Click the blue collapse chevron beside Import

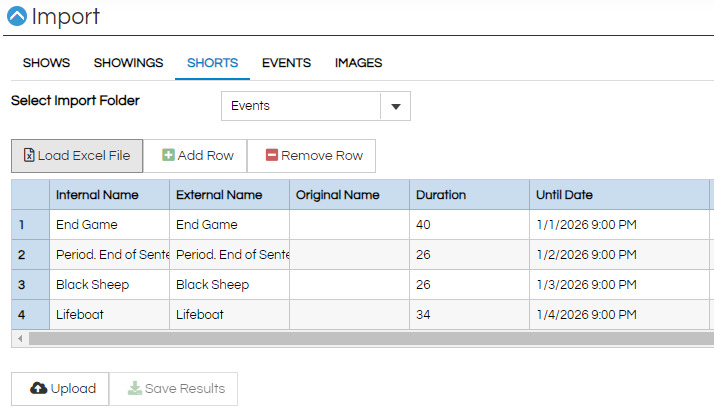click(17, 16)
